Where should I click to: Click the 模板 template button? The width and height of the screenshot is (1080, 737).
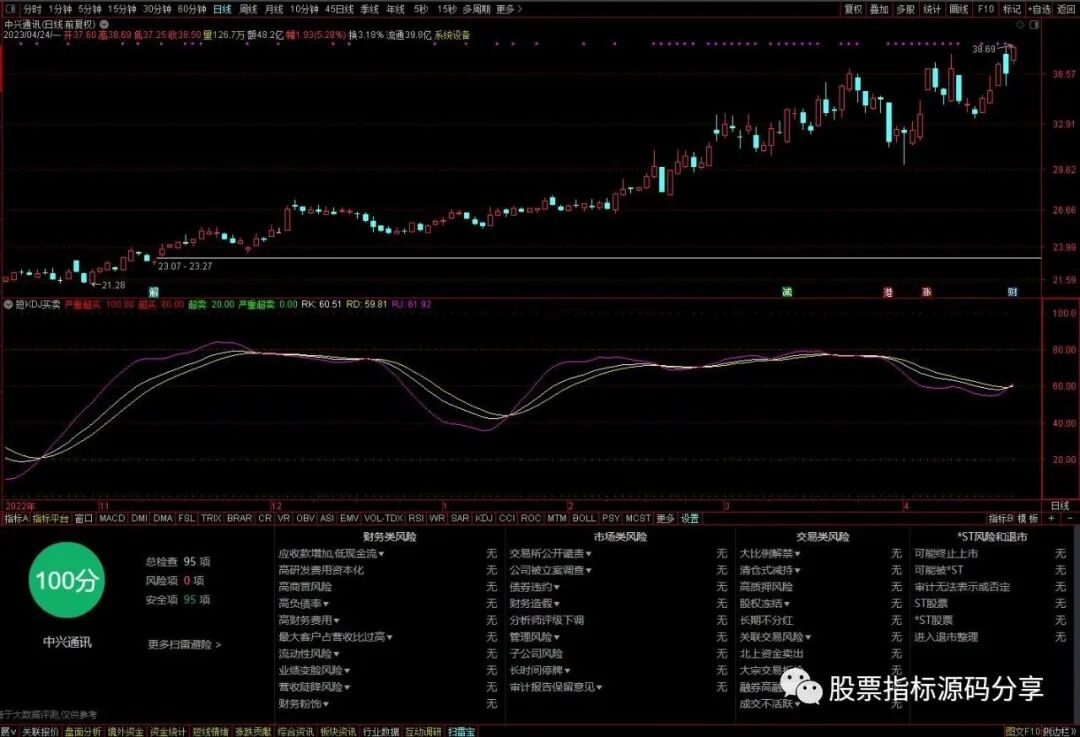(1028, 518)
